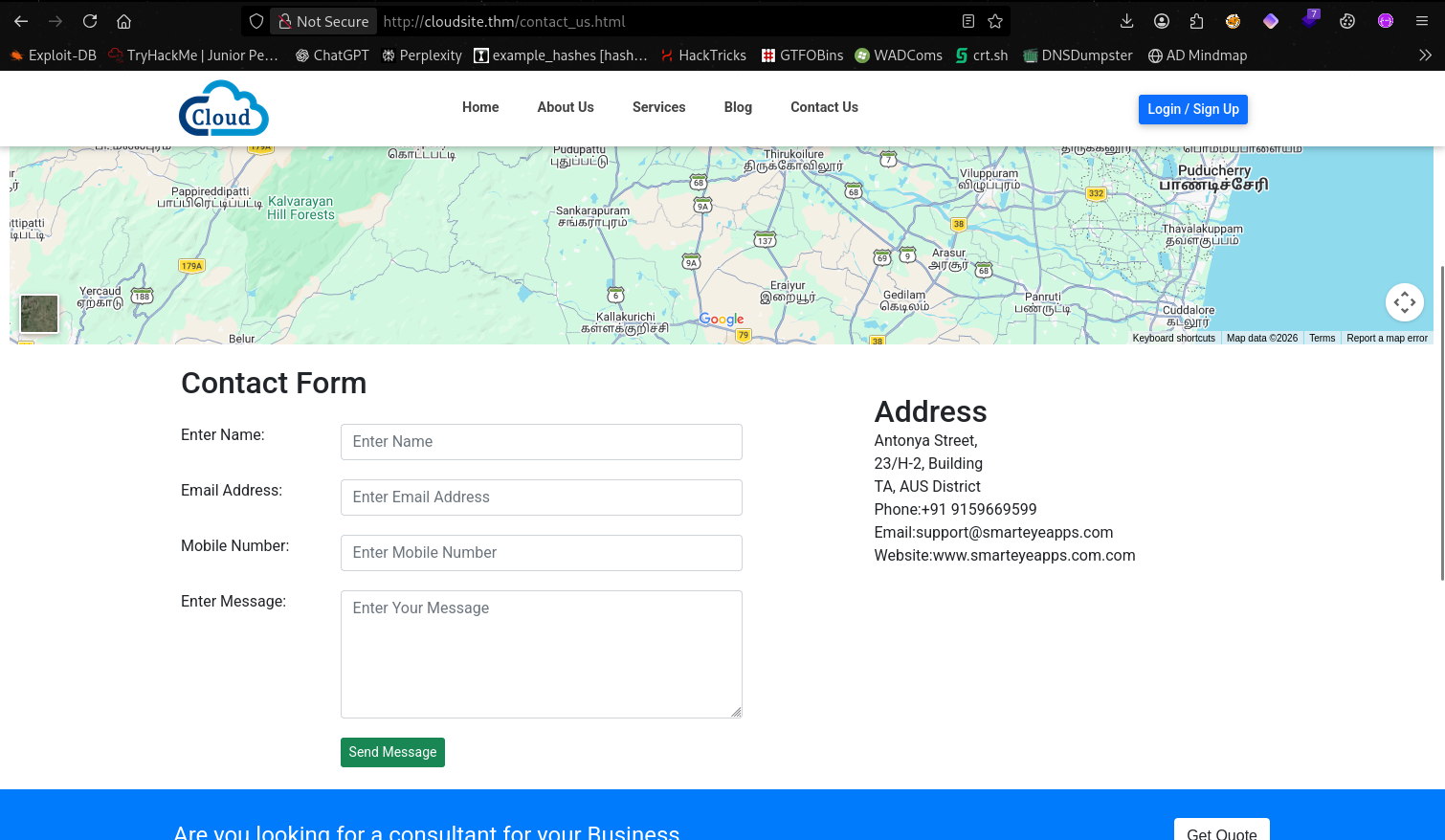The width and height of the screenshot is (1445, 840).
Task: Expand the overflow bookmarks chevron
Action: [x=1427, y=55]
